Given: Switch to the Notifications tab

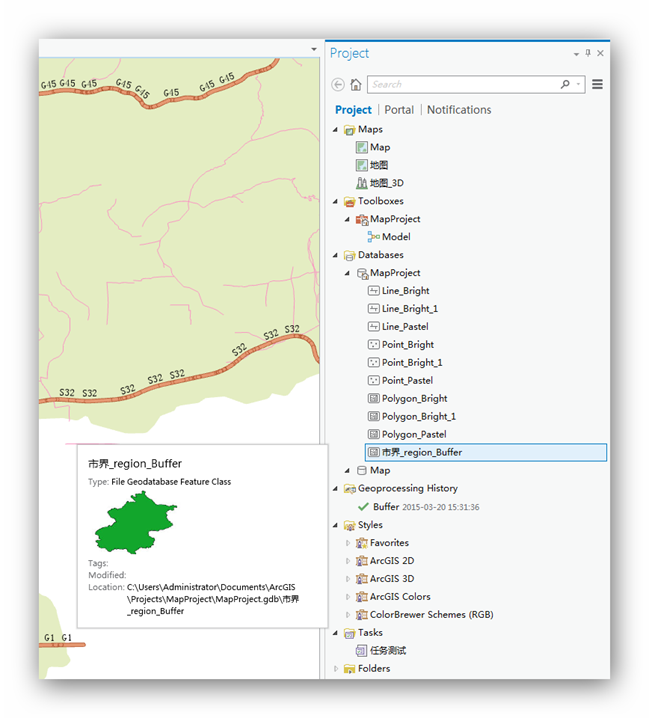Looking at the screenshot, I should (459, 110).
